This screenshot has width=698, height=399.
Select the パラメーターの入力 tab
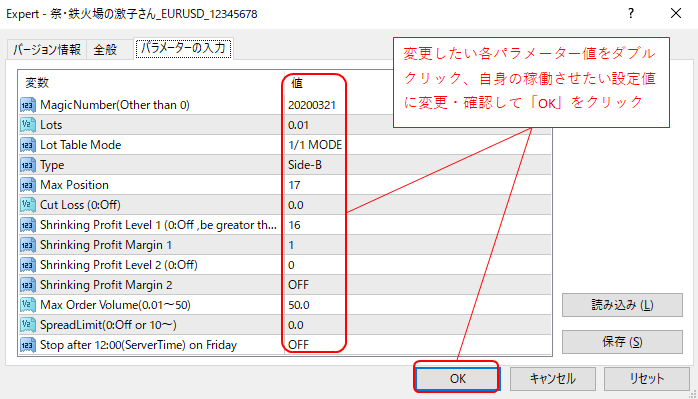pos(183,48)
